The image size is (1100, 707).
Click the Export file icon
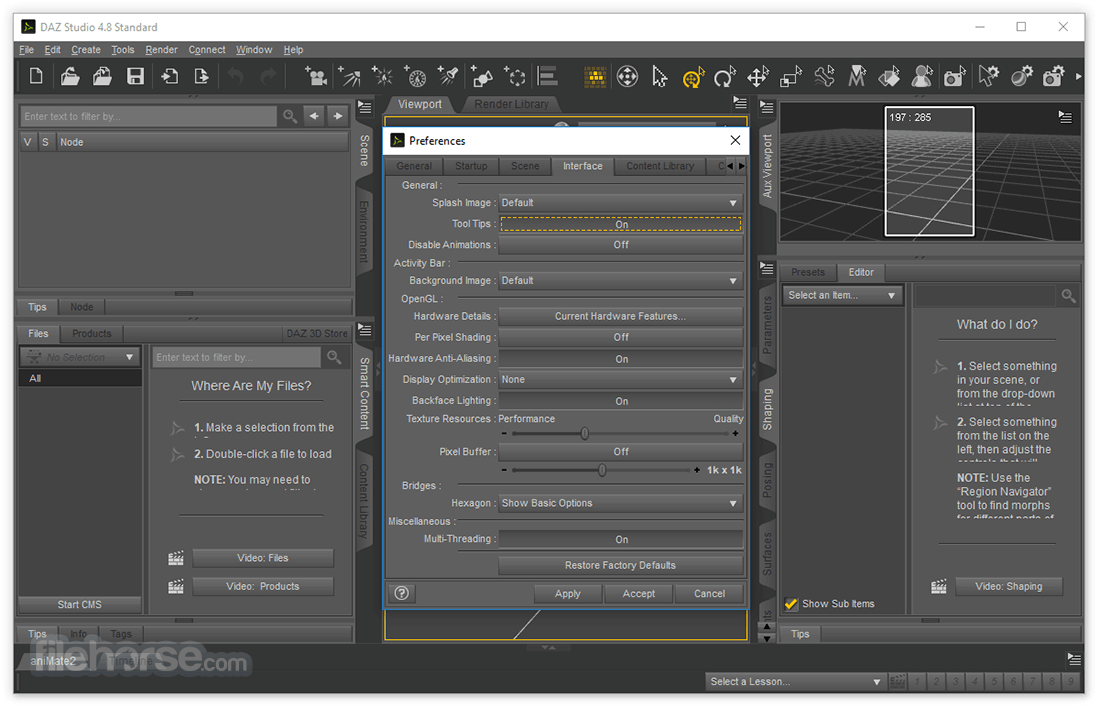201,76
